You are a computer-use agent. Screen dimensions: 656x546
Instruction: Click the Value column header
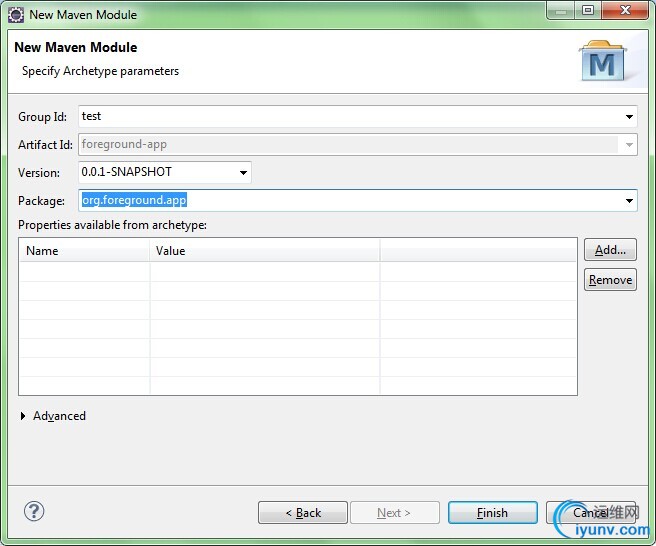click(264, 251)
